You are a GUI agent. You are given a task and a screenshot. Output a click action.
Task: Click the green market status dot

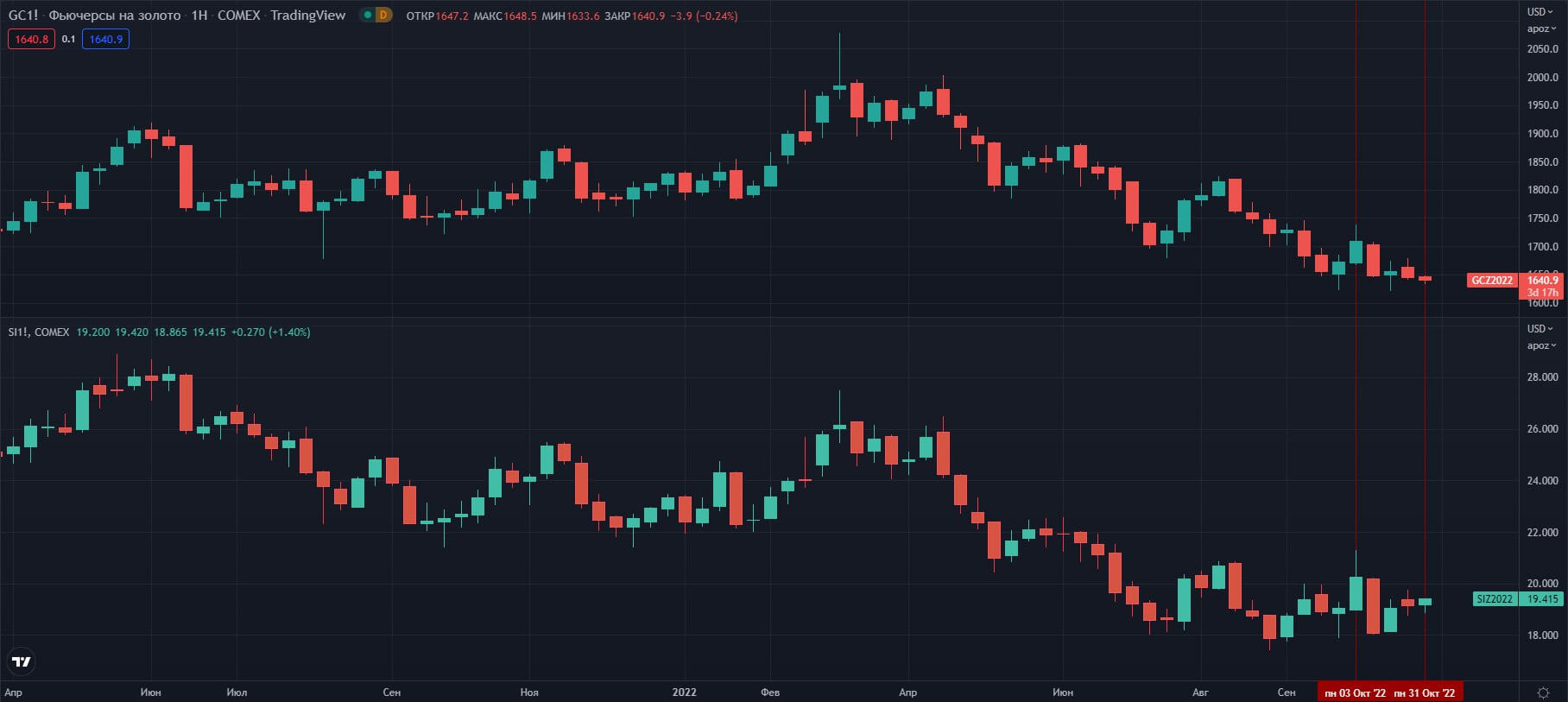click(368, 16)
